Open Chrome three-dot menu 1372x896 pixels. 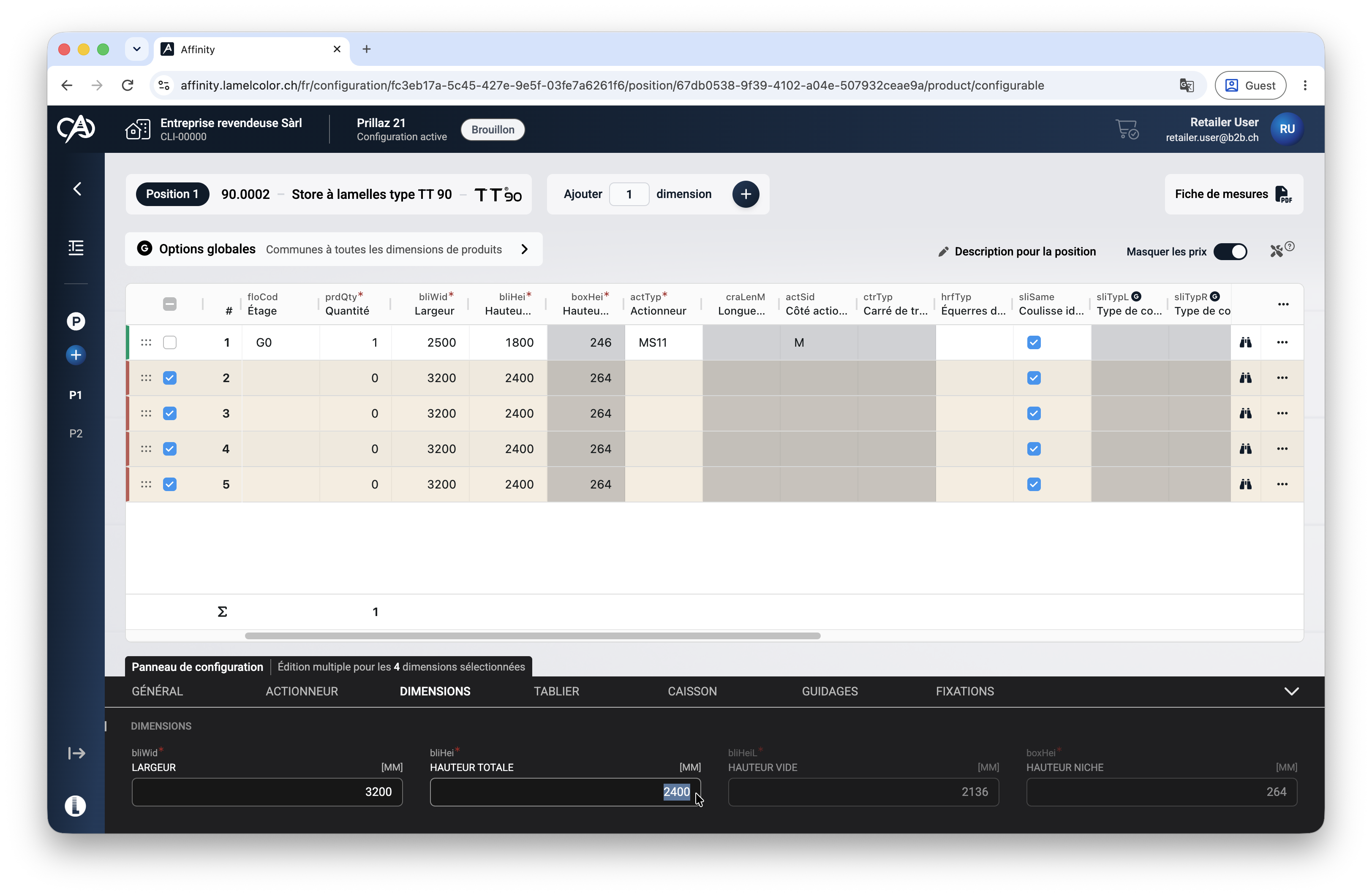tap(1305, 85)
